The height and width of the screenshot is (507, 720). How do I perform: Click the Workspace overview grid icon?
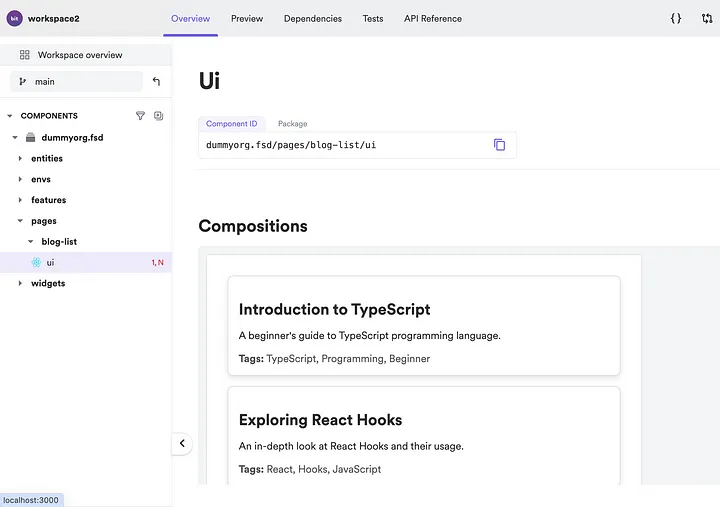pyautogui.click(x=25, y=55)
